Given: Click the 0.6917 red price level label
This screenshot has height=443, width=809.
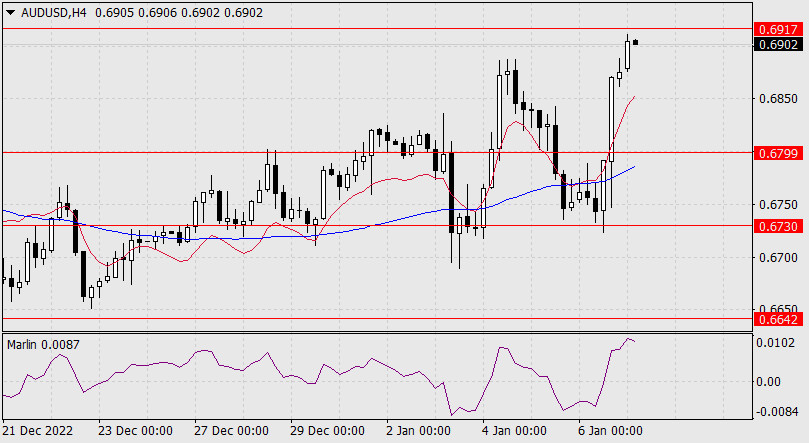Looking at the screenshot, I should tap(779, 29).
